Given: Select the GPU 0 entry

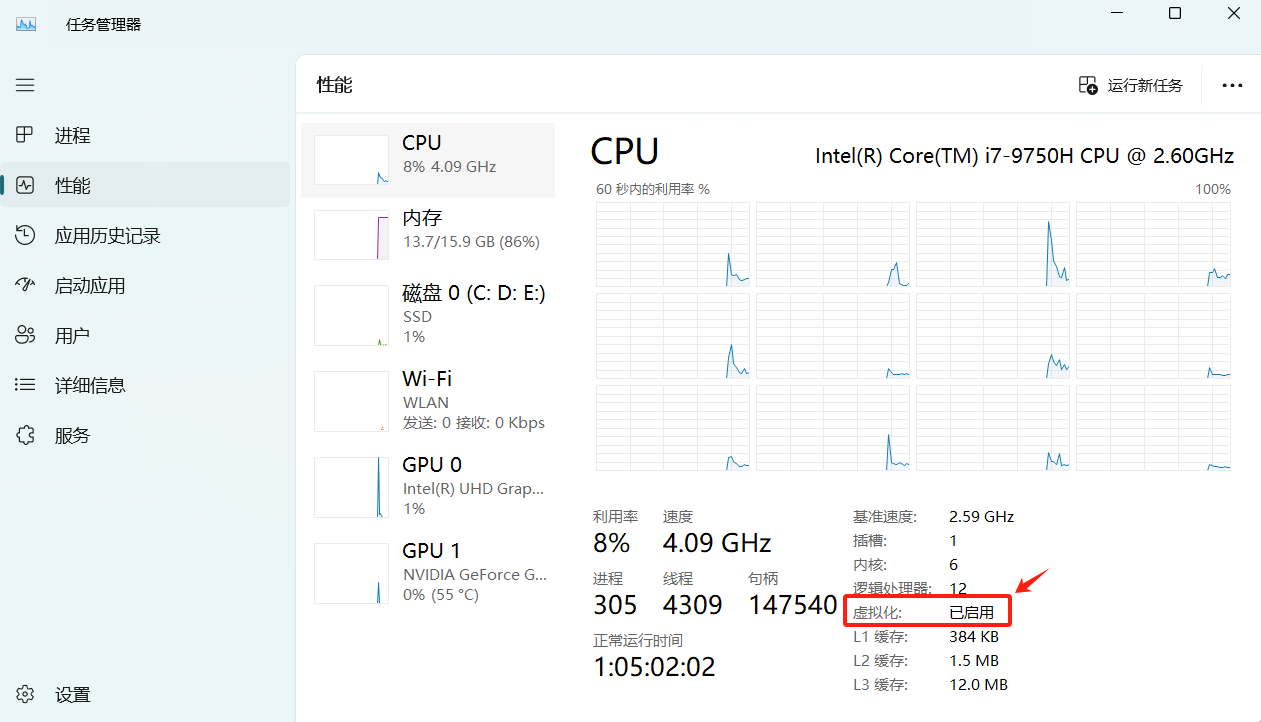Looking at the screenshot, I should [428, 486].
